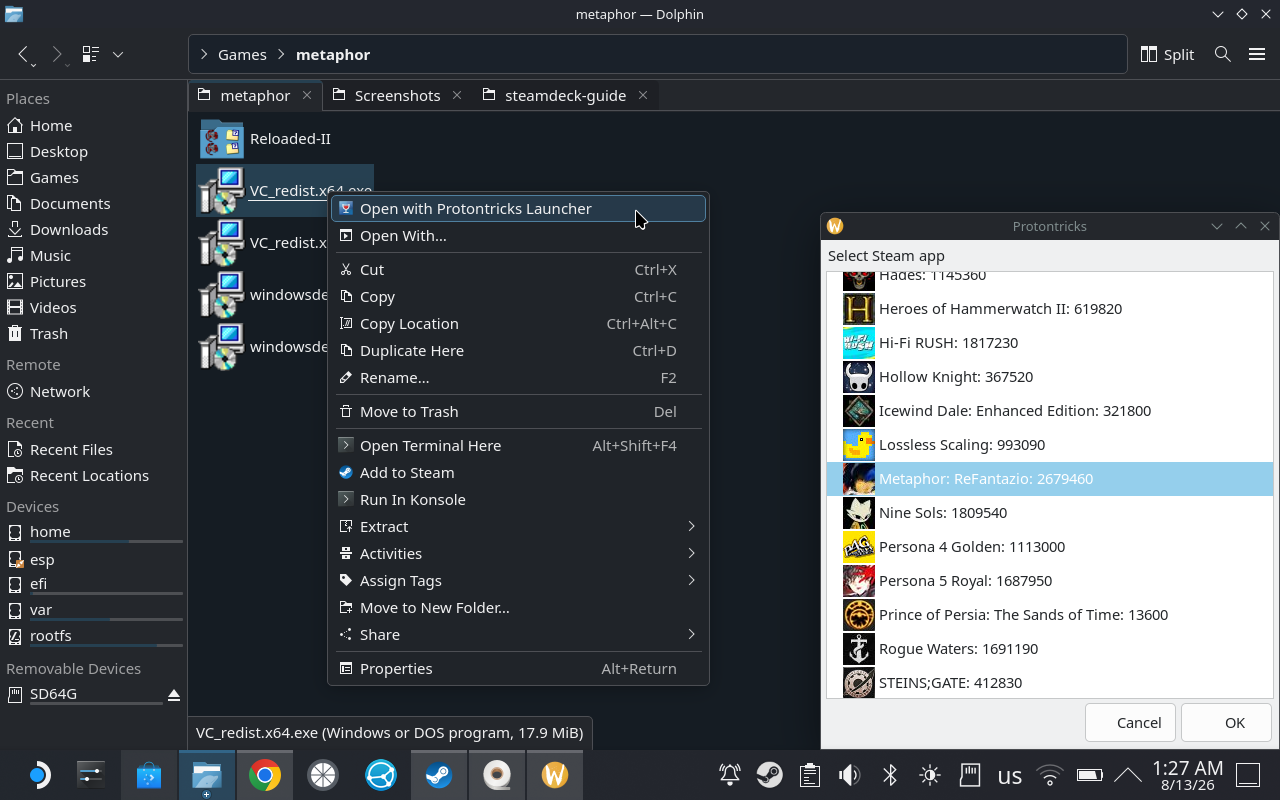The width and height of the screenshot is (1280, 800).
Task: Click the Rogue Waters anchor icon
Action: point(859,649)
